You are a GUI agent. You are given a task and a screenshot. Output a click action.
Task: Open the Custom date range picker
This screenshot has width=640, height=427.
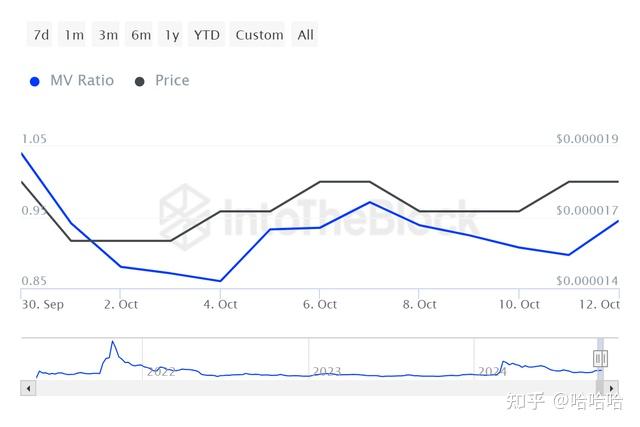click(x=259, y=35)
